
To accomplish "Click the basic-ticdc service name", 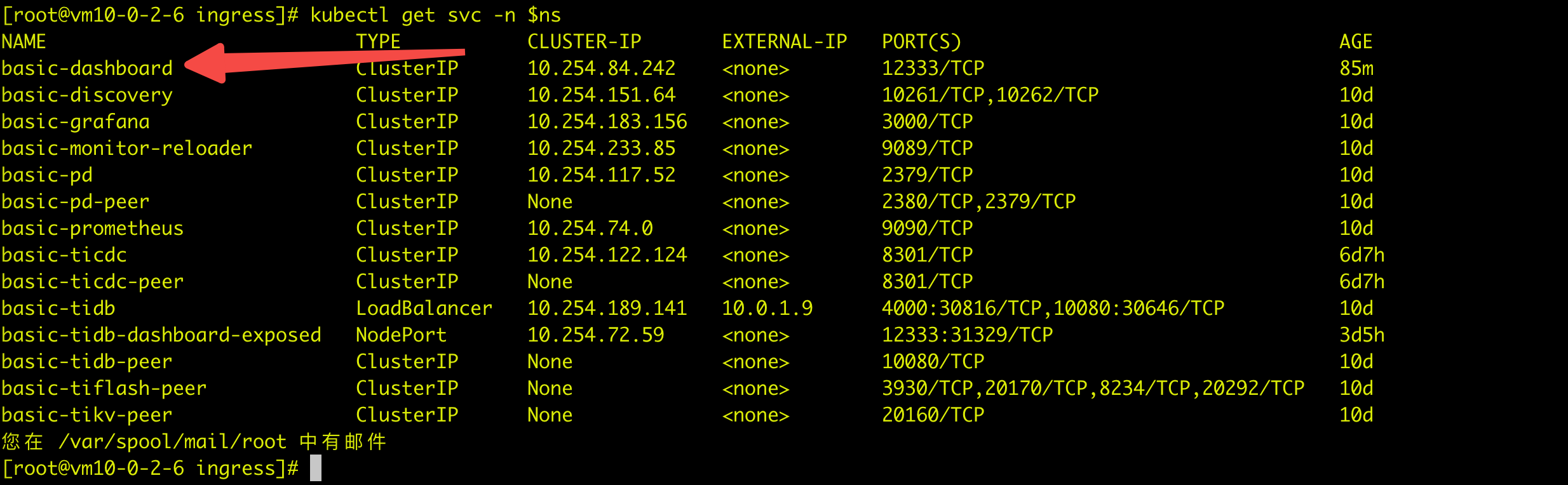I will click(x=64, y=255).
